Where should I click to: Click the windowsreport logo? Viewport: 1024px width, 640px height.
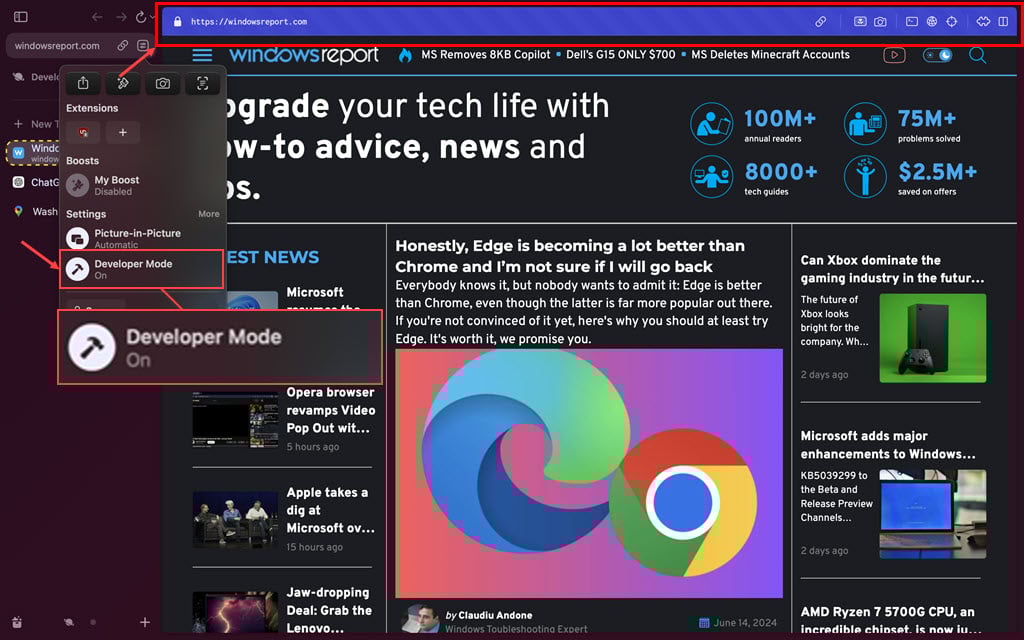[x=304, y=55]
